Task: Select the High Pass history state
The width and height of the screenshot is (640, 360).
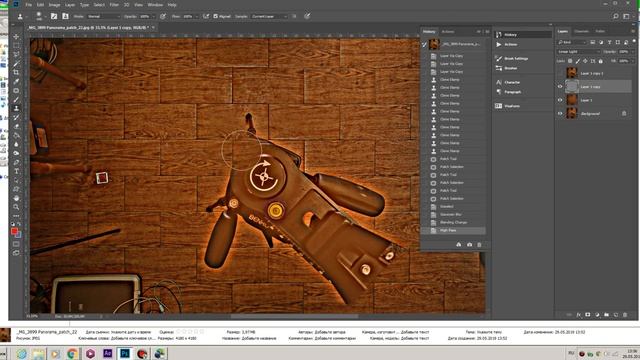Action: click(453, 231)
